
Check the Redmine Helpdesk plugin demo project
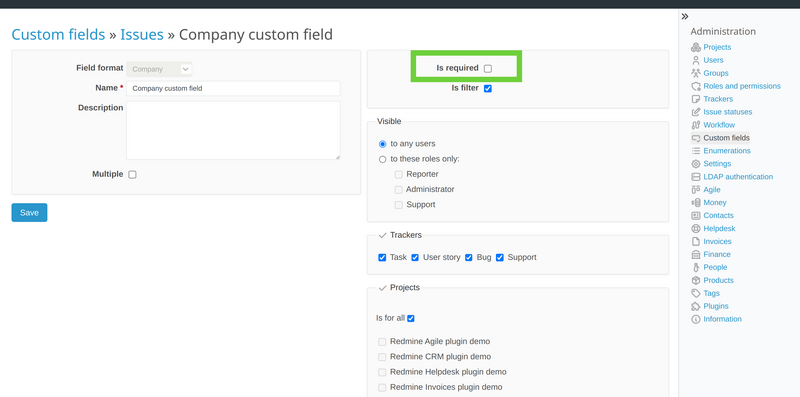pyautogui.click(x=382, y=373)
